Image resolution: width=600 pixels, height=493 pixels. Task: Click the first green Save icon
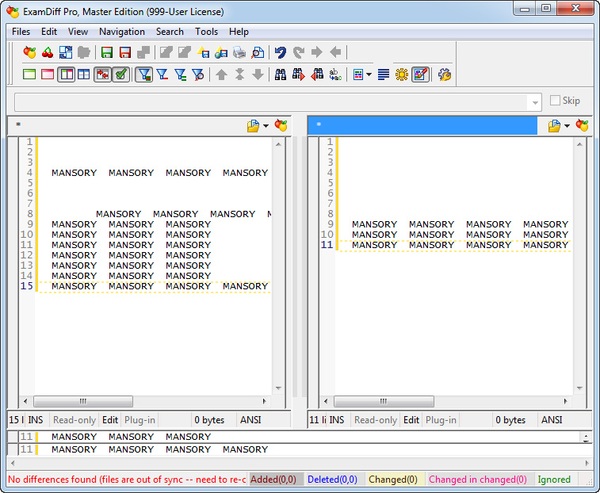106,52
